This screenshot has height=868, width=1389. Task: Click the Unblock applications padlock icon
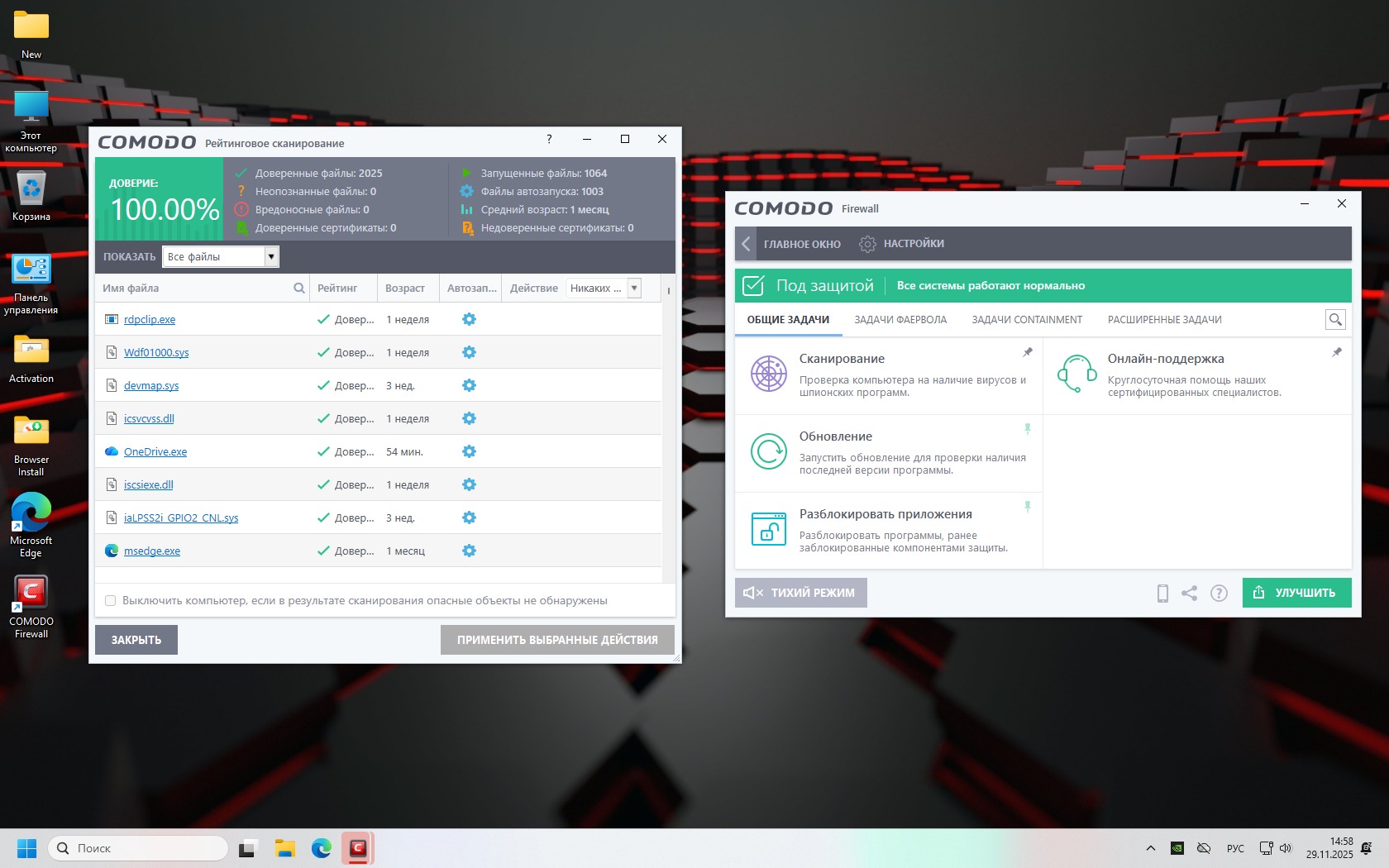(x=768, y=529)
